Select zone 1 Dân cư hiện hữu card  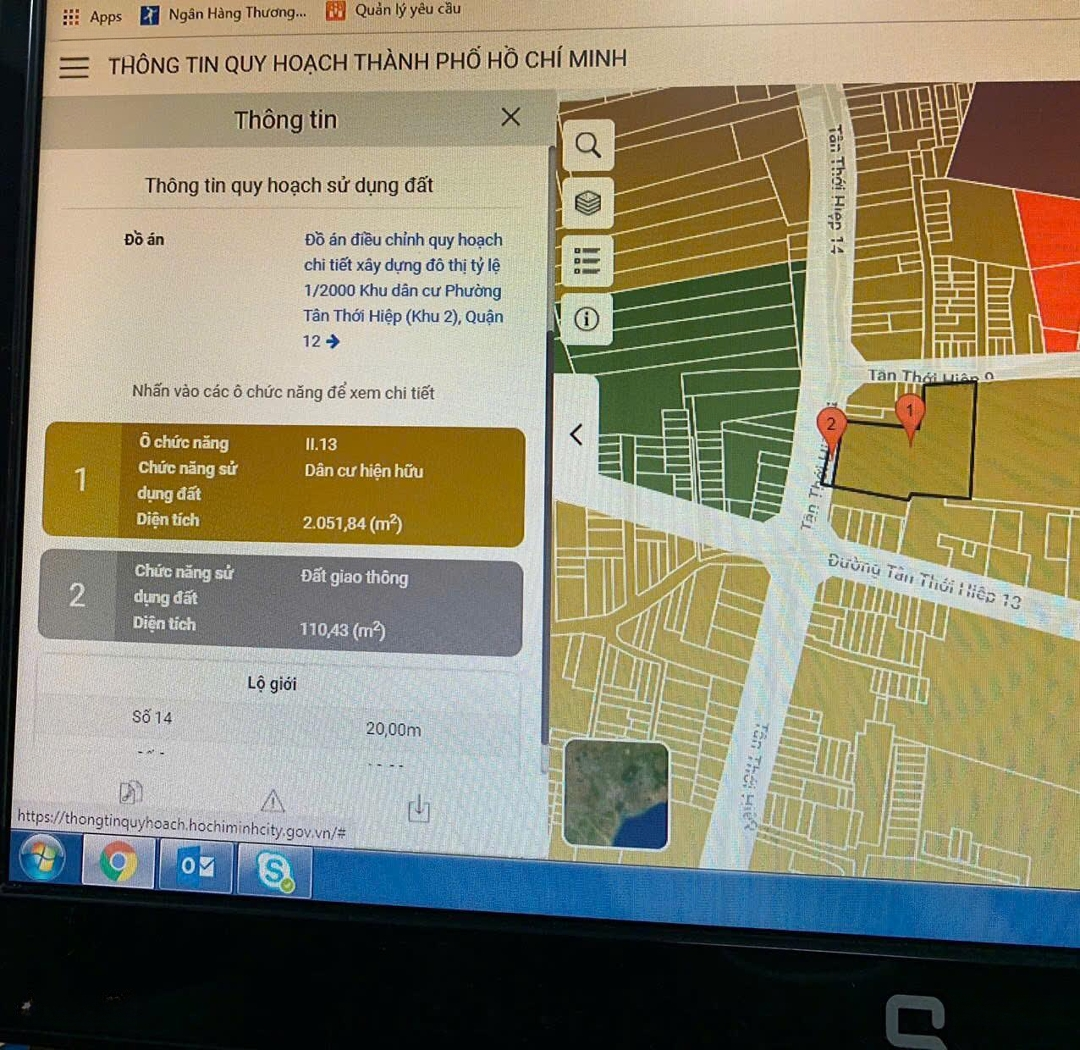coord(284,484)
